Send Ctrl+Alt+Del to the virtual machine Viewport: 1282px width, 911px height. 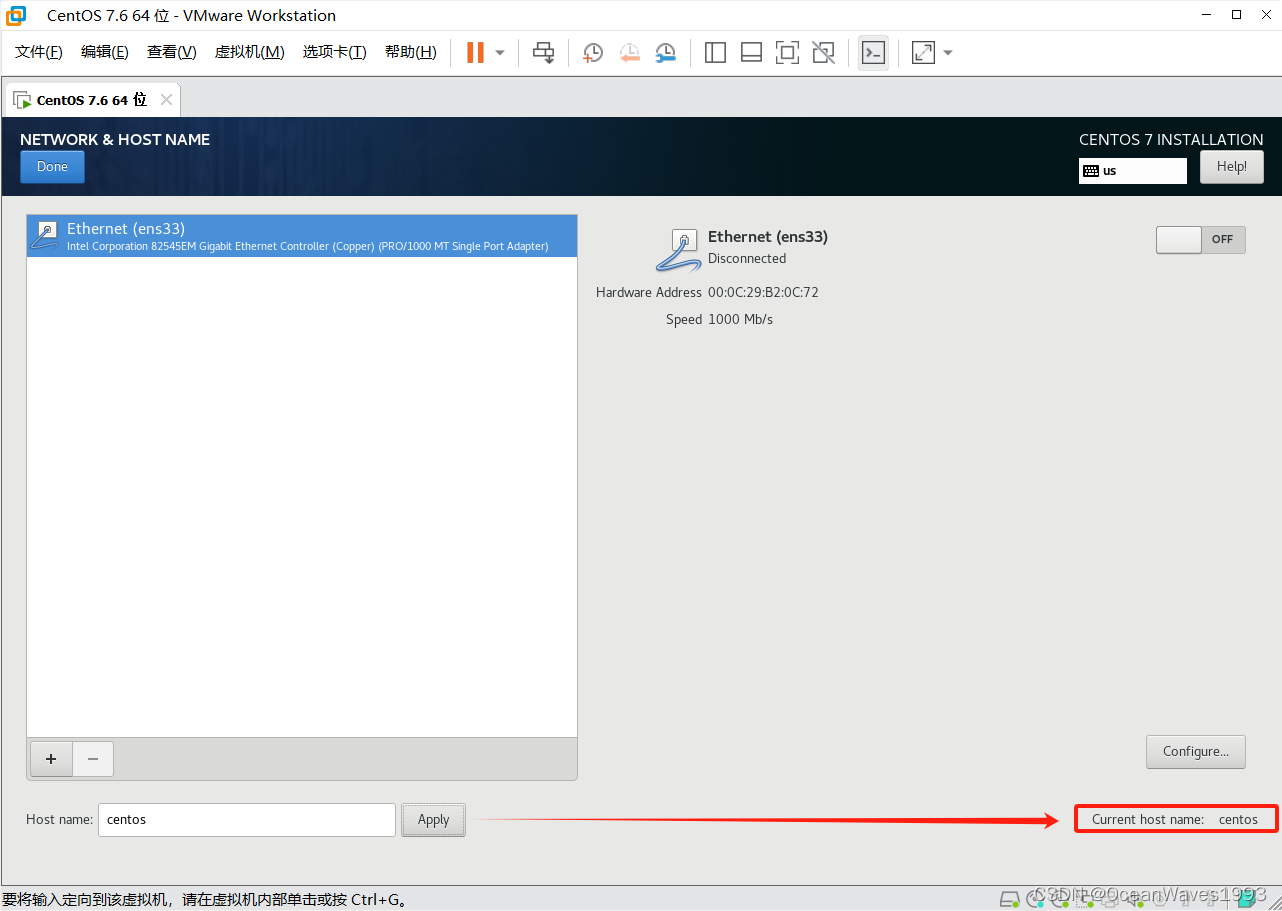pos(543,53)
